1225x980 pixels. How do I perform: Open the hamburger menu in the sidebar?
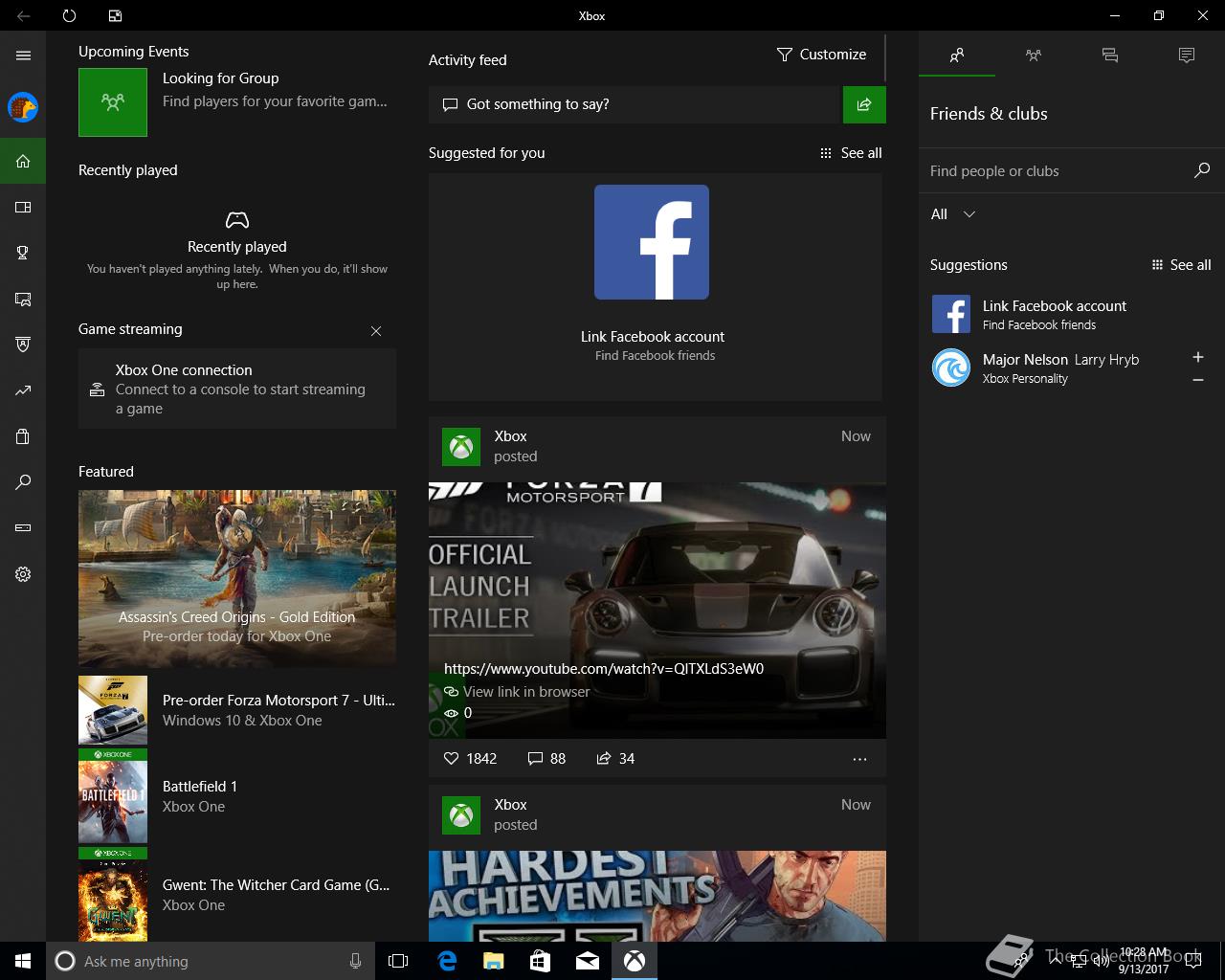click(23, 56)
